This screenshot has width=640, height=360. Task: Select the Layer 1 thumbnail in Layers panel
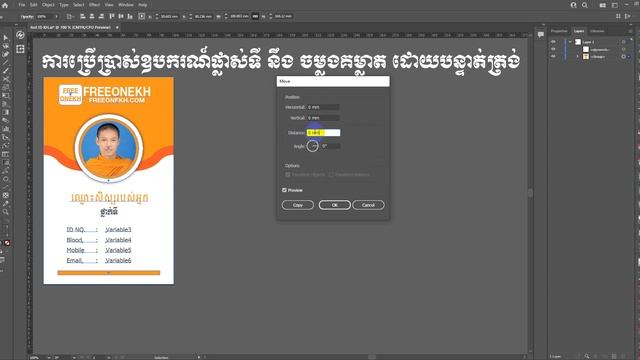(578, 42)
